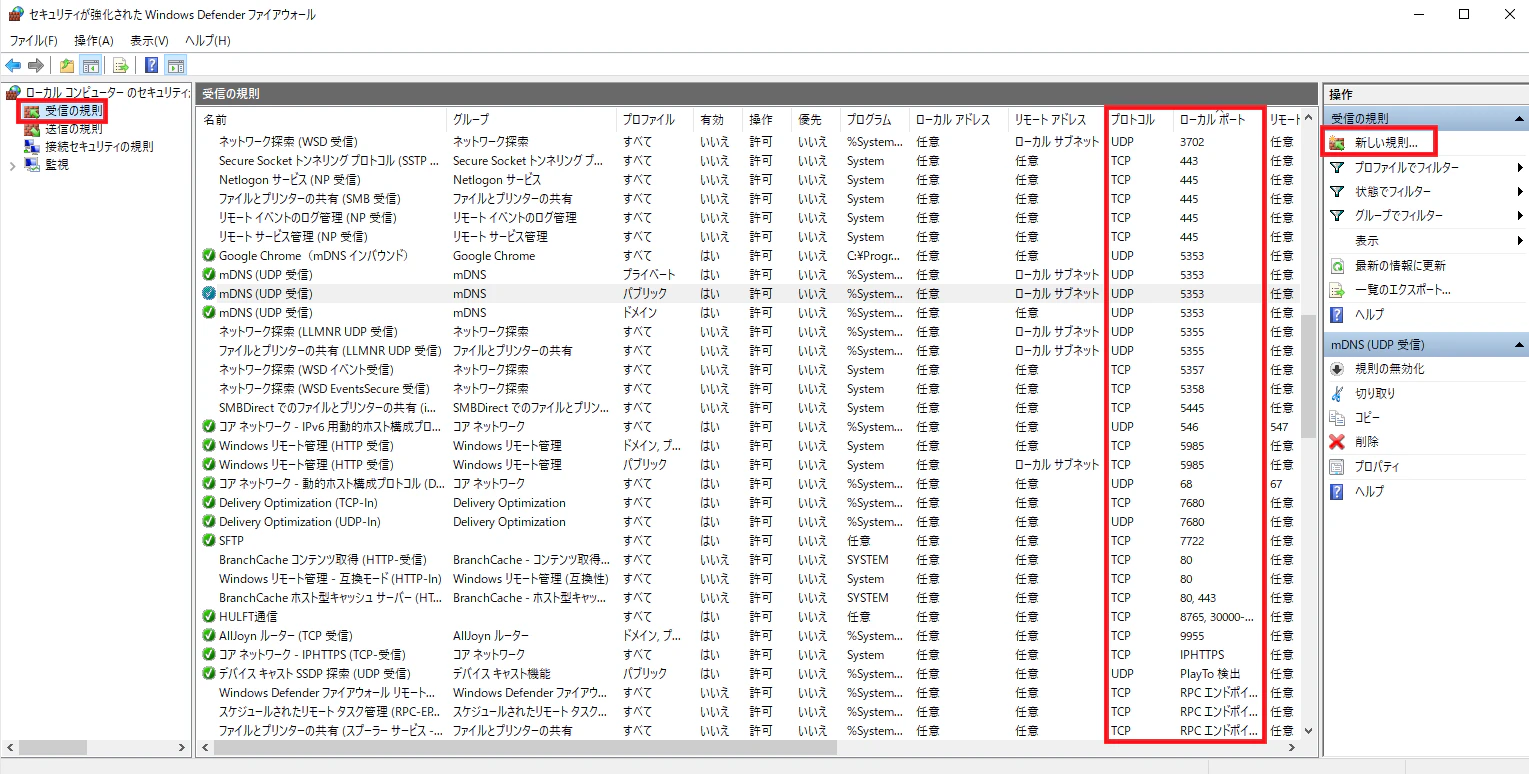This screenshot has height=774, width=1529.
Task: Sort by the プロファイル column header
Action: coord(655,120)
